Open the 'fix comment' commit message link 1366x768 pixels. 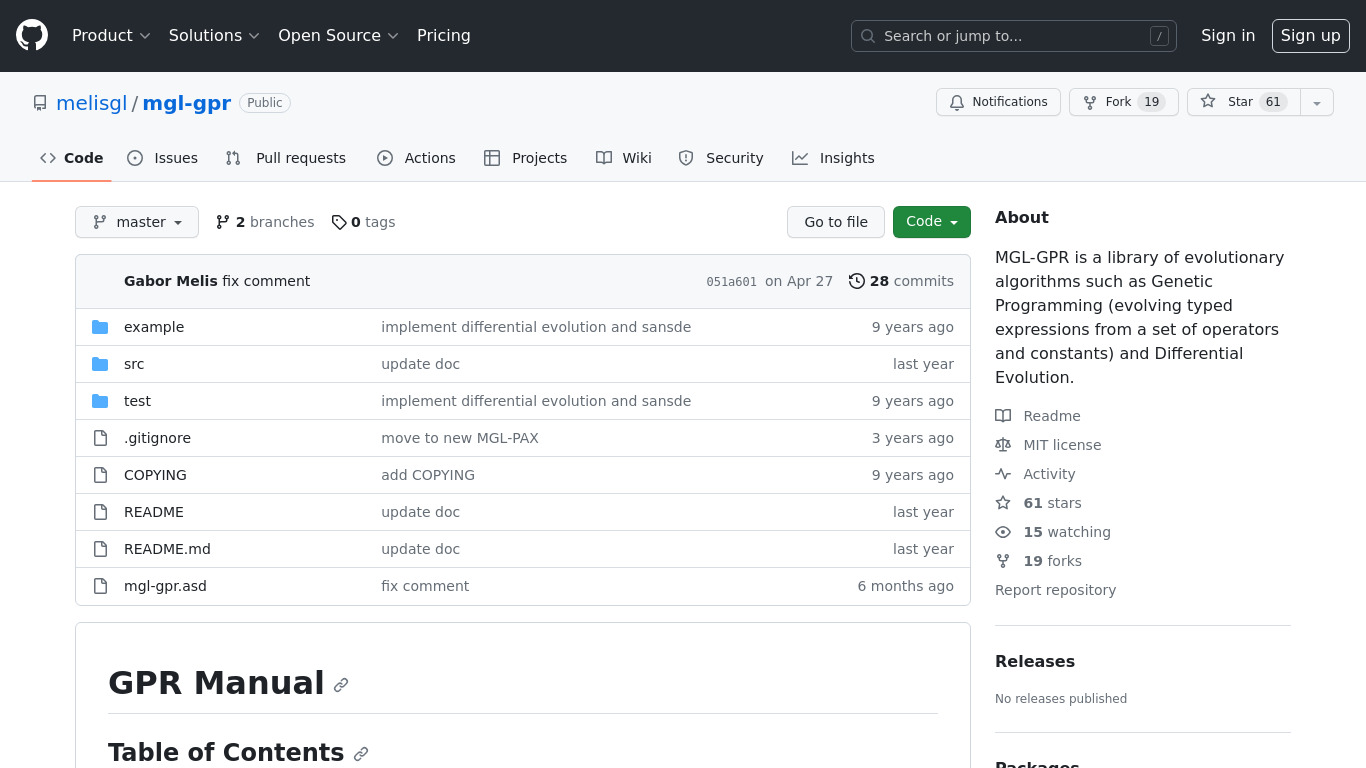coord(425,586)
